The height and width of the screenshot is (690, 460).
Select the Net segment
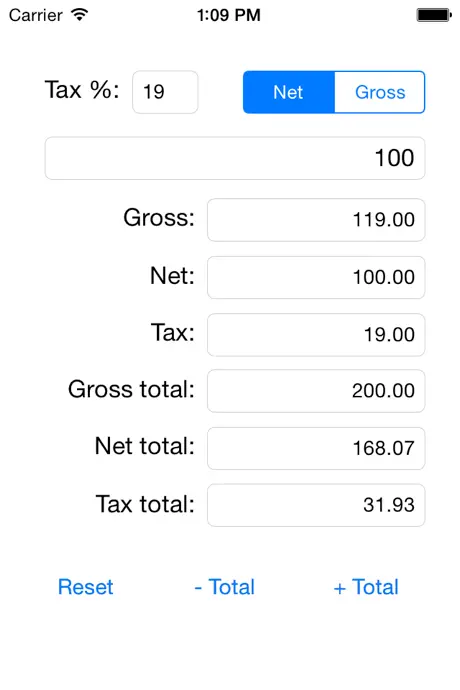289,92
